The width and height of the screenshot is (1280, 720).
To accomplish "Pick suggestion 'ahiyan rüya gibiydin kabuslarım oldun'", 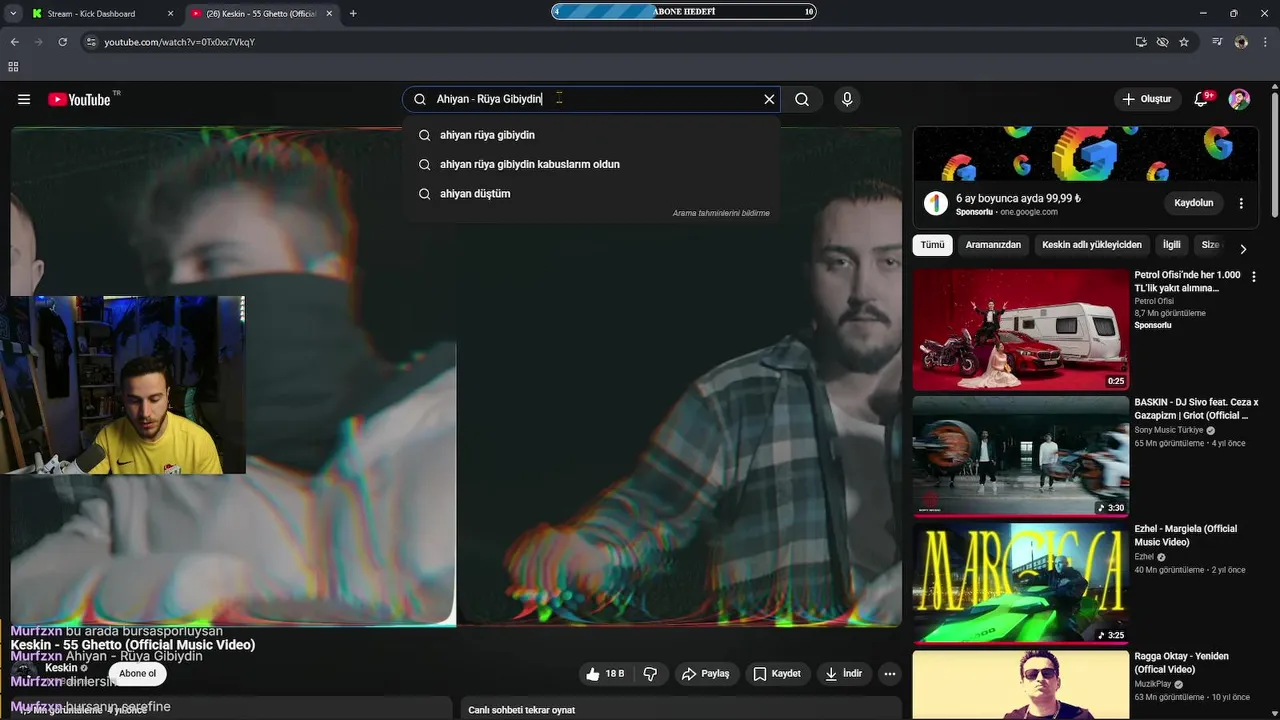I will [x=592, y=164].
